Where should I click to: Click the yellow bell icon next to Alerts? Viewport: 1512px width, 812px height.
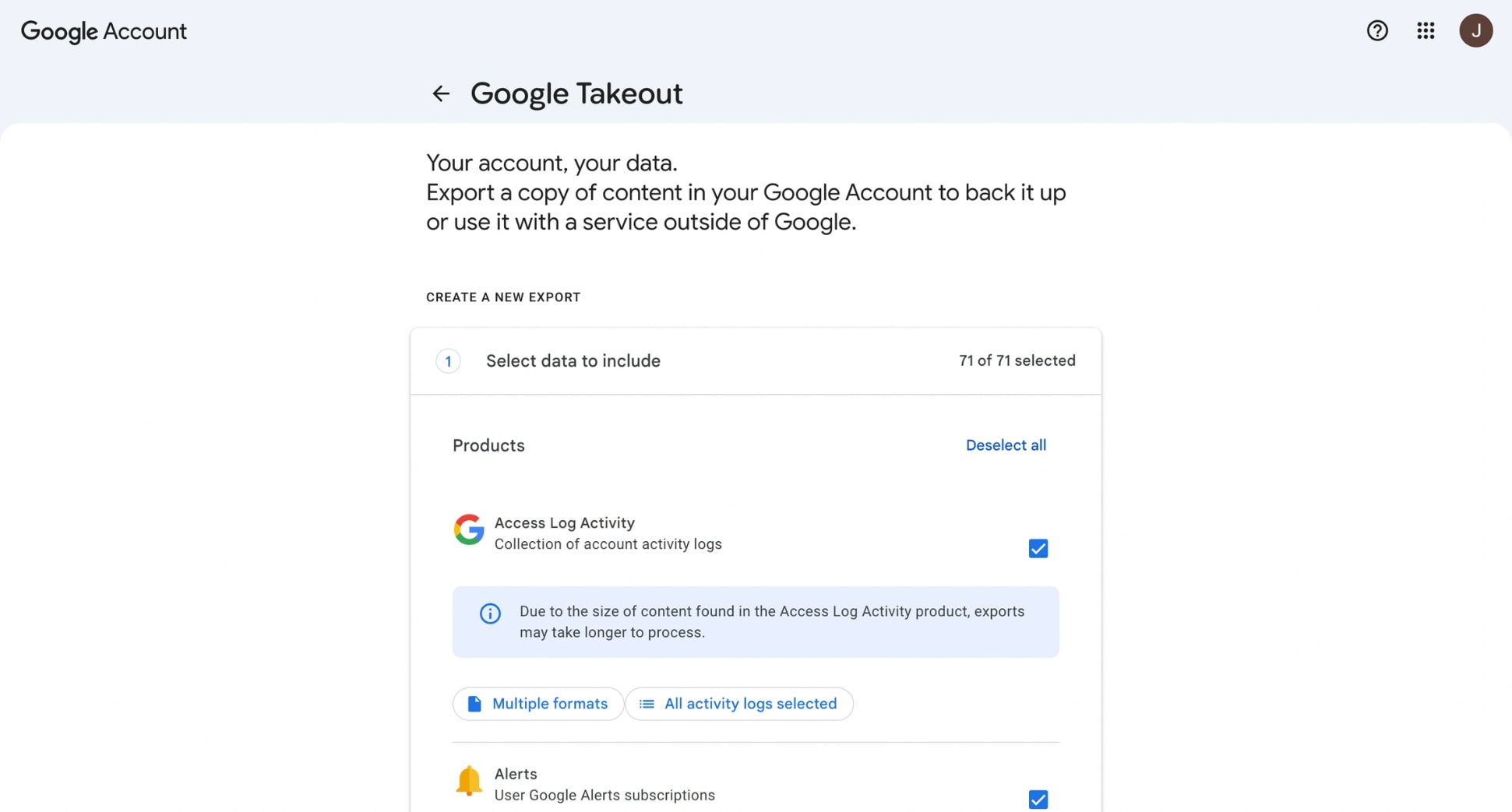tap(469, 782)
